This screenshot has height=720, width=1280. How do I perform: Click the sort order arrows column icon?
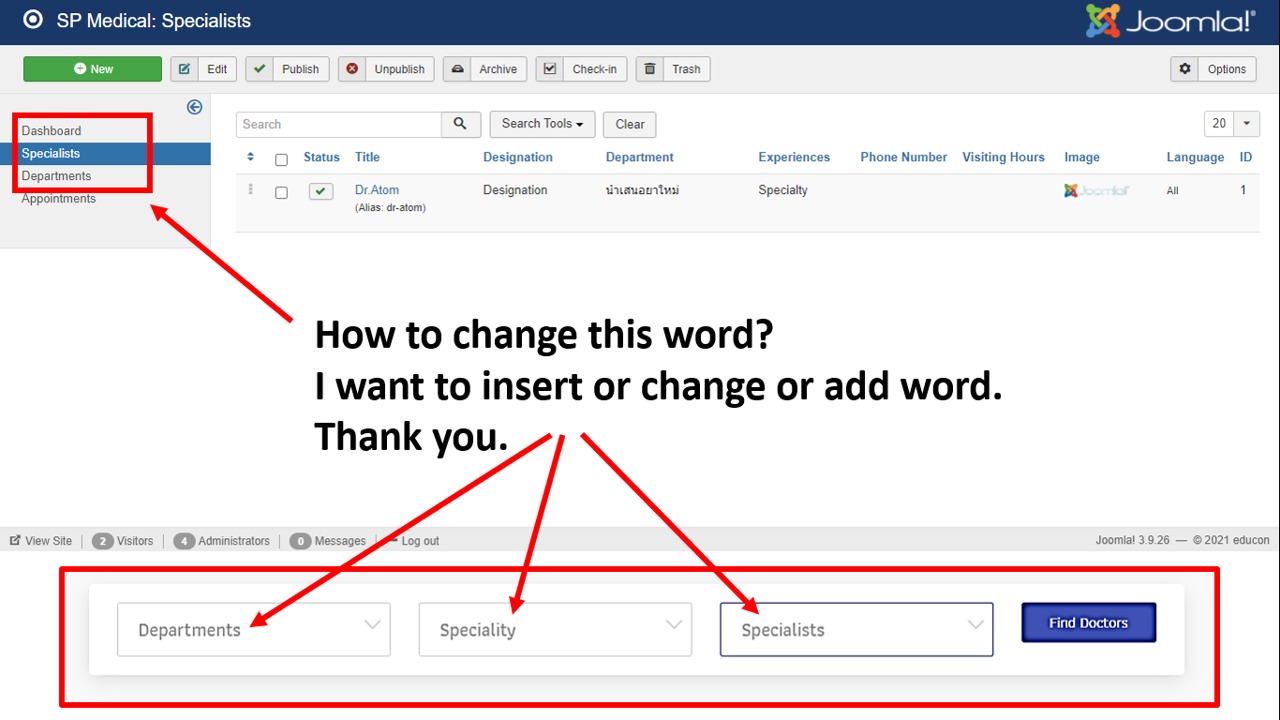click(x=250, y=157)
